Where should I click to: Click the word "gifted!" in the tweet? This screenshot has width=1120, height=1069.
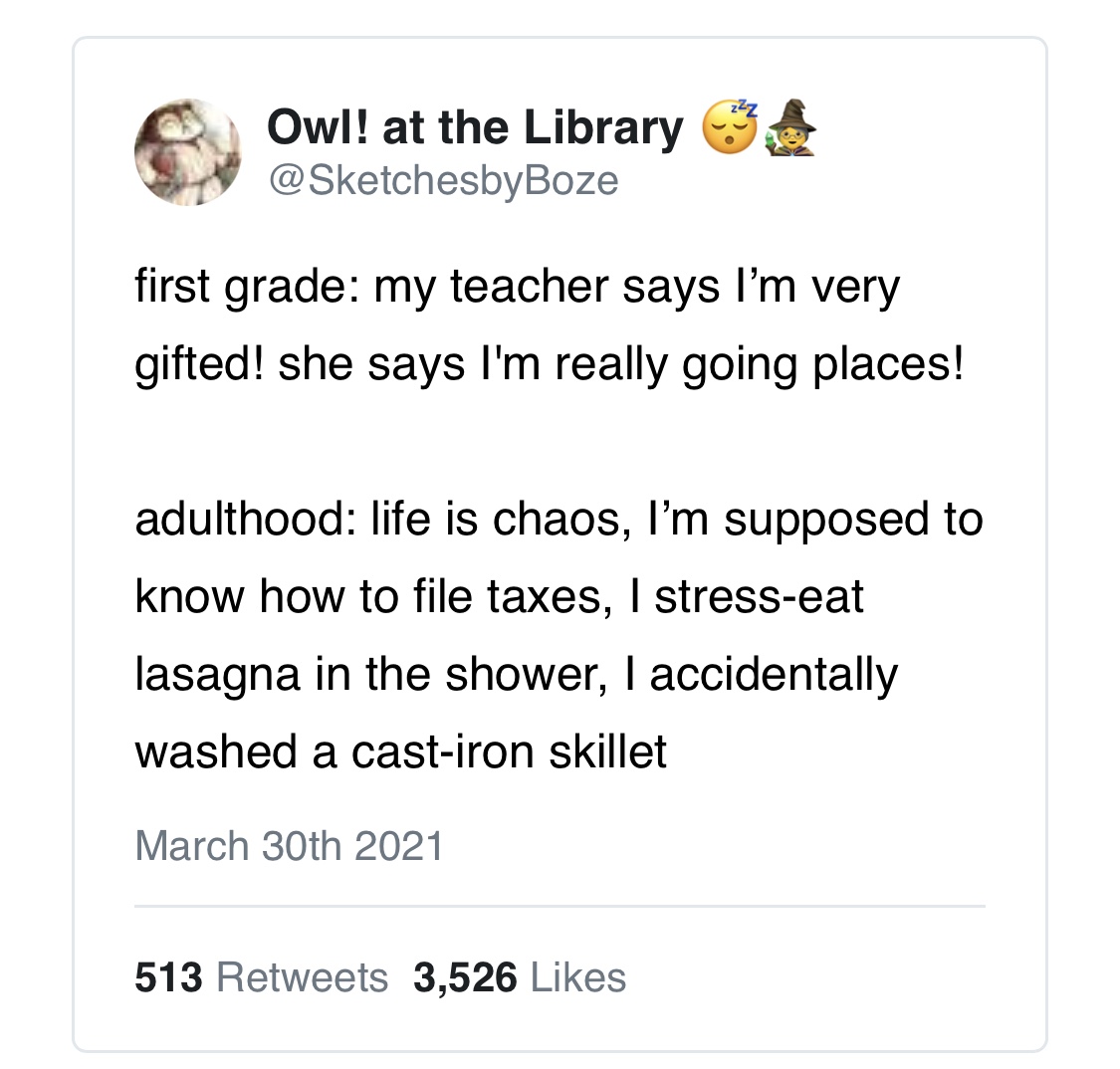[199, 365]
